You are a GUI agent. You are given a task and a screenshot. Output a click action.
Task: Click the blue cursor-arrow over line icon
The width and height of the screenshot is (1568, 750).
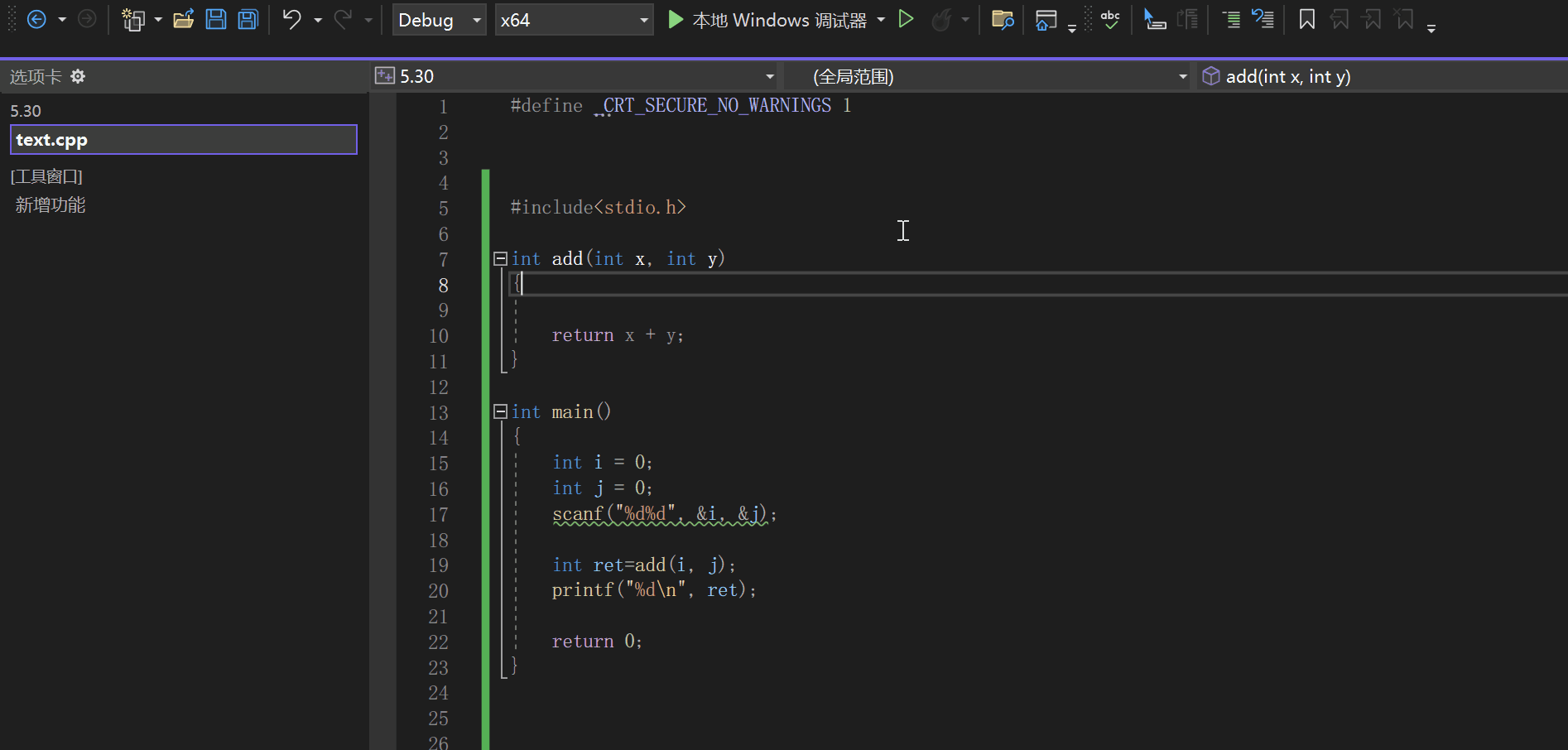tap(1154, 19)
